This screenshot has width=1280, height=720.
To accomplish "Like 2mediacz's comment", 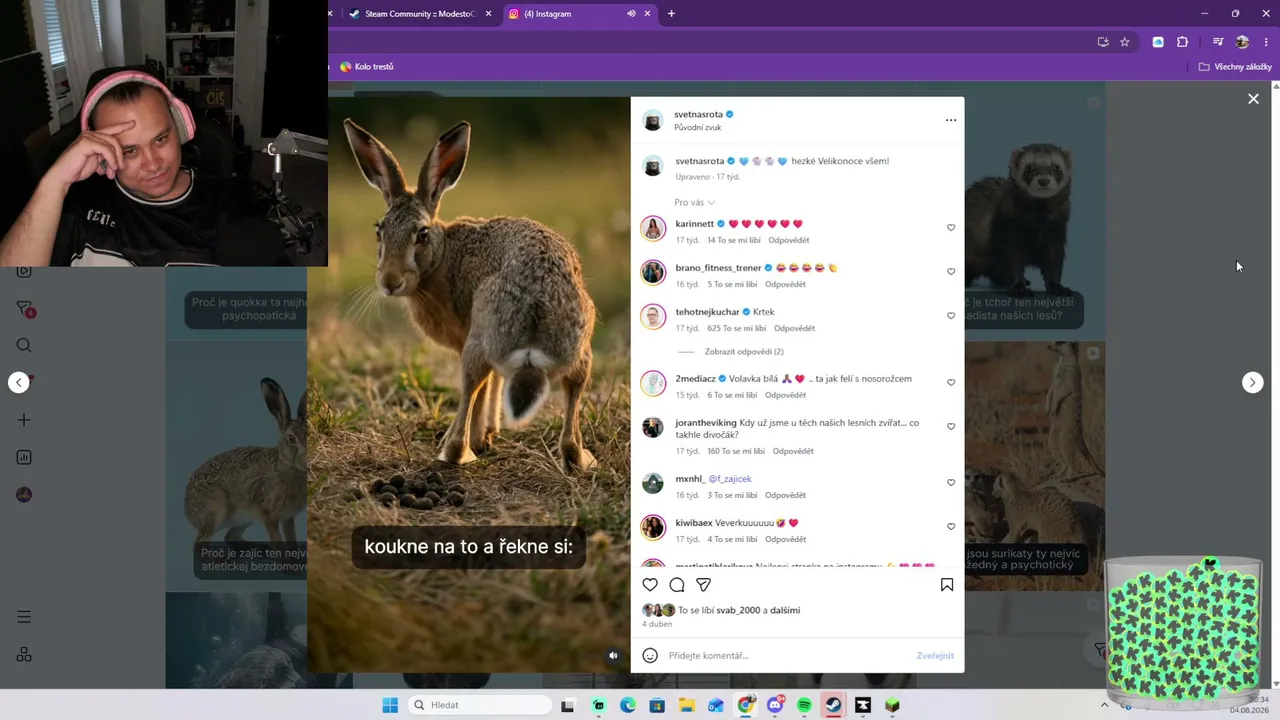I will [x=951, y=383].
